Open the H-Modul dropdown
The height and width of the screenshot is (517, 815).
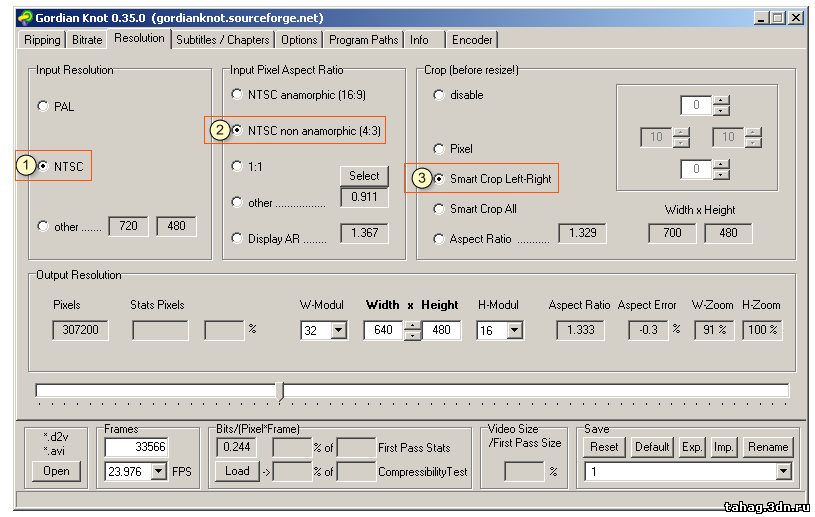click(x=515, y=330)
